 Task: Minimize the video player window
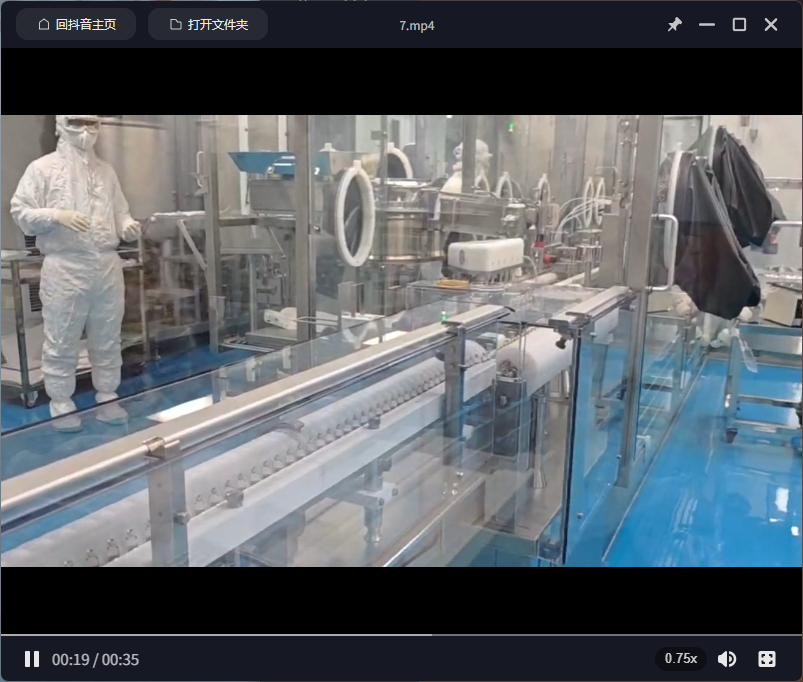click(707, 25)
